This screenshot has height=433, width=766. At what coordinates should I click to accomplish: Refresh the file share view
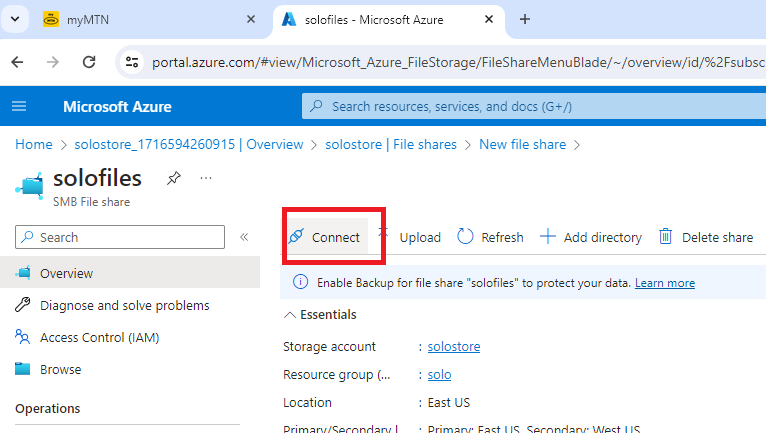point(490,237)
